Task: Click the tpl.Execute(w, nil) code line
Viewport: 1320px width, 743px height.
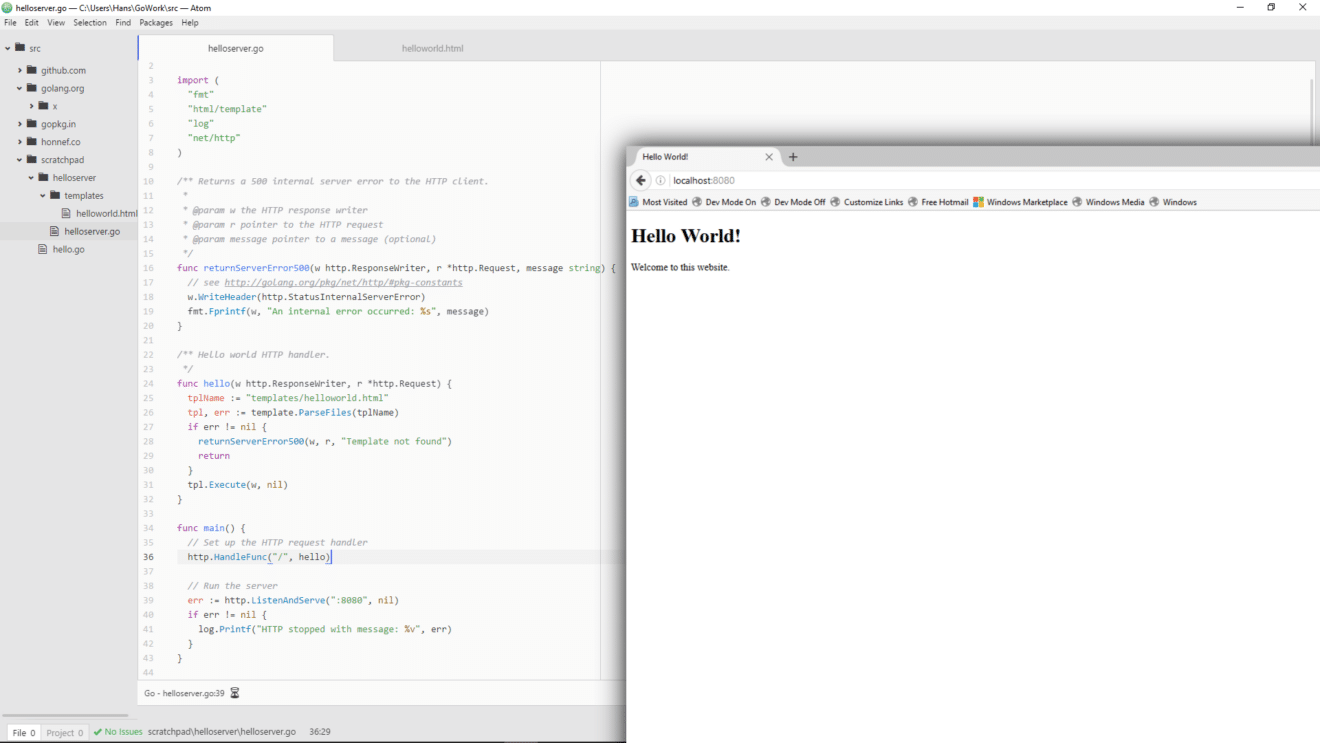Action: pos(238,485)
